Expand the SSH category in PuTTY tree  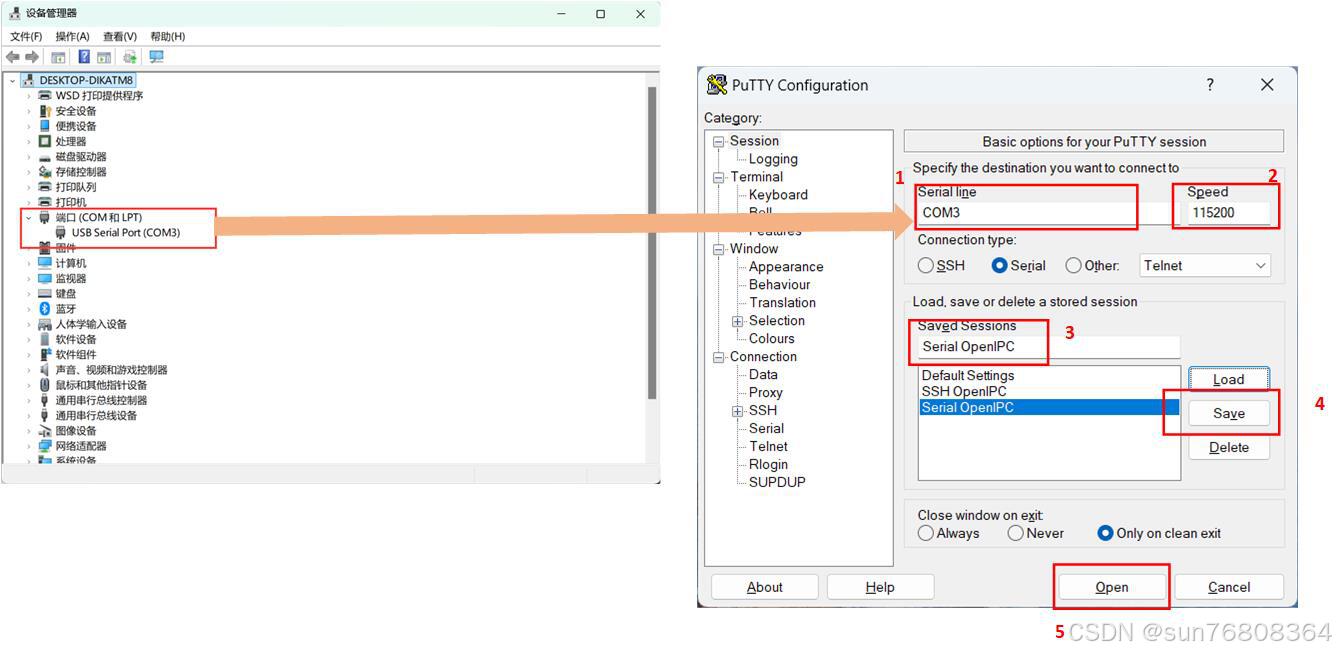point(737,411)
